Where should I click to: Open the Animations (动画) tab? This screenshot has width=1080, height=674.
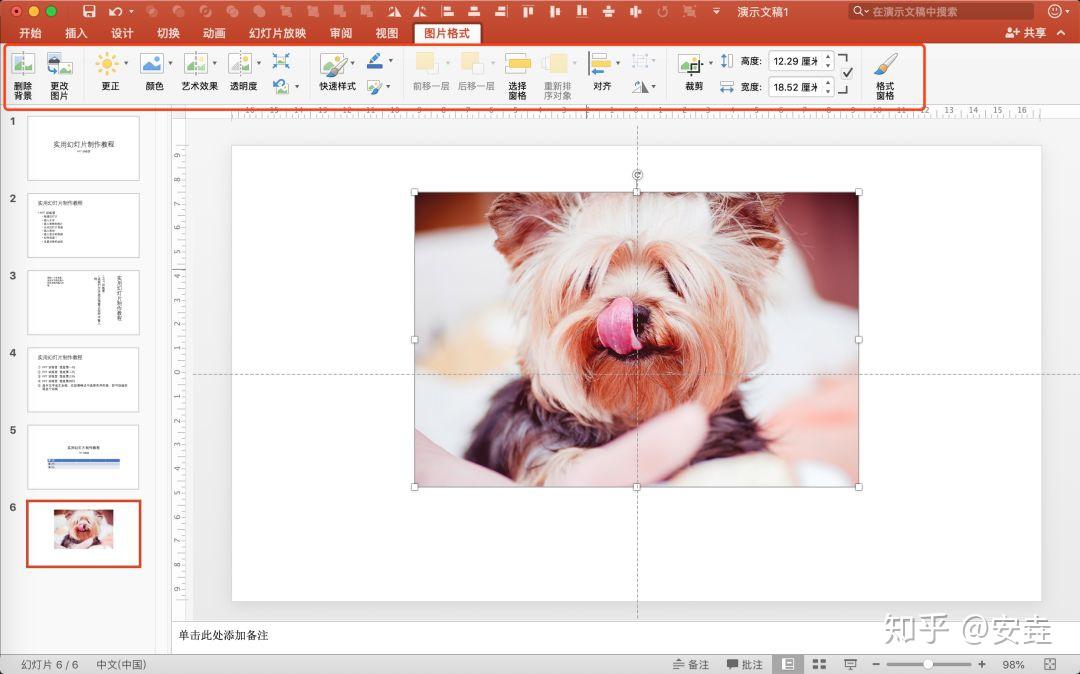214,33
